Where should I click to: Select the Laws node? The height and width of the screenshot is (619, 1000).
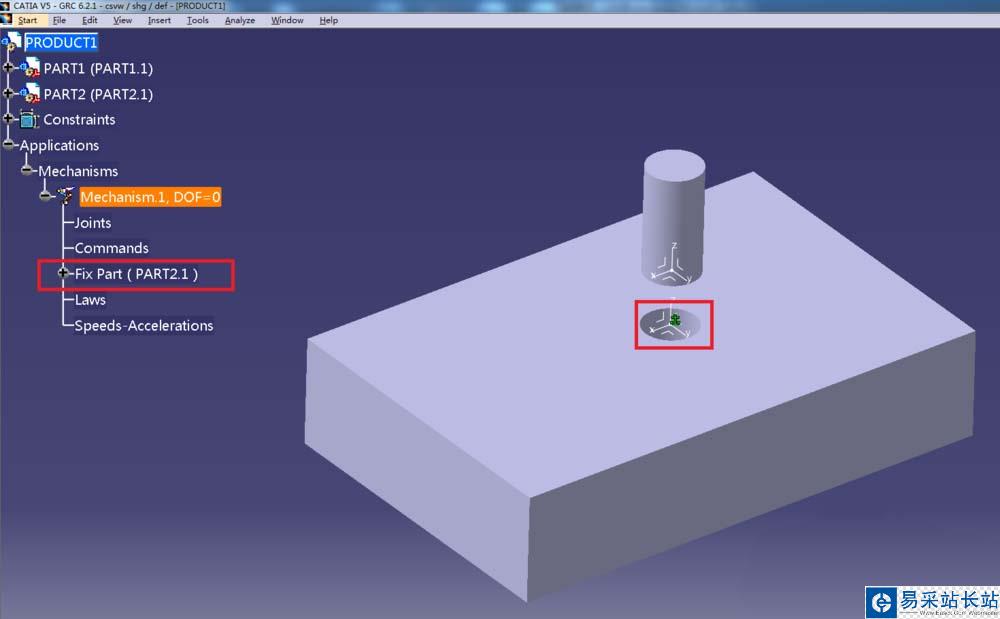[x=90, y=300]
